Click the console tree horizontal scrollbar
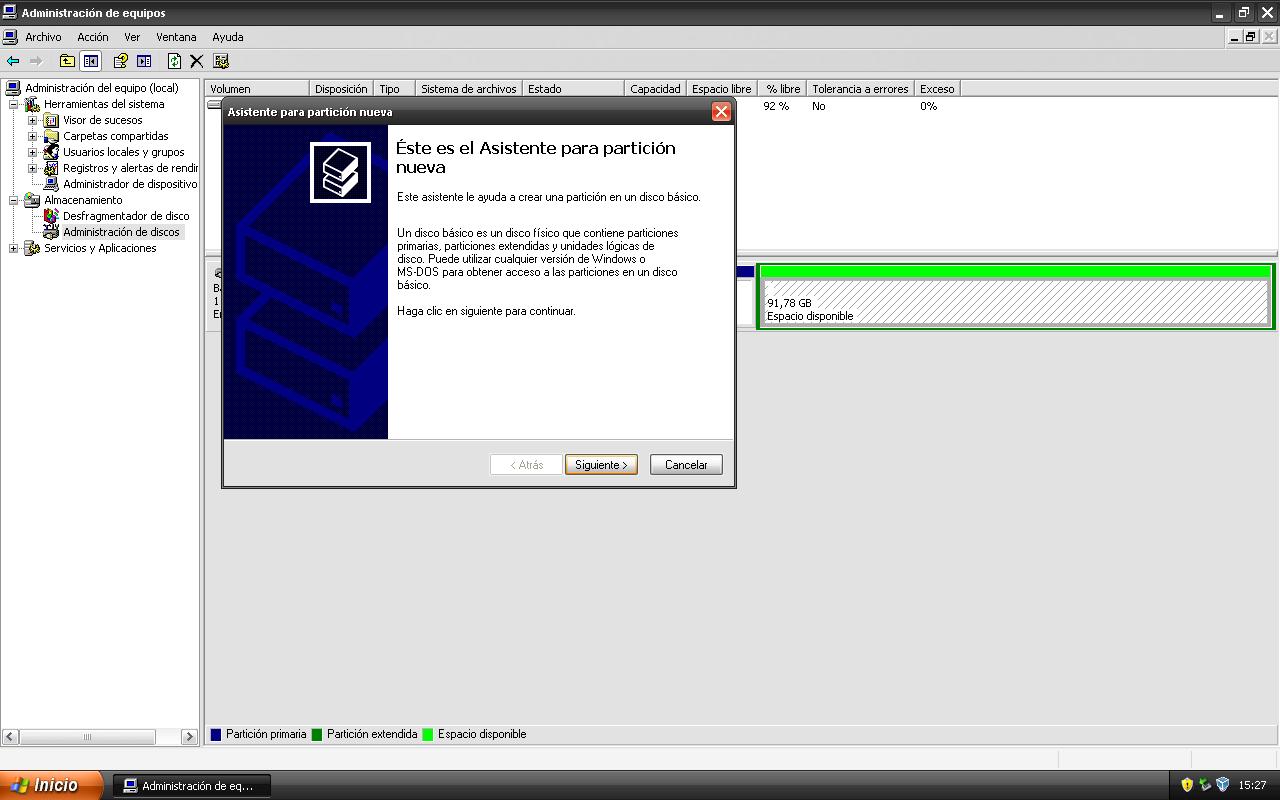 click(87, 737)
